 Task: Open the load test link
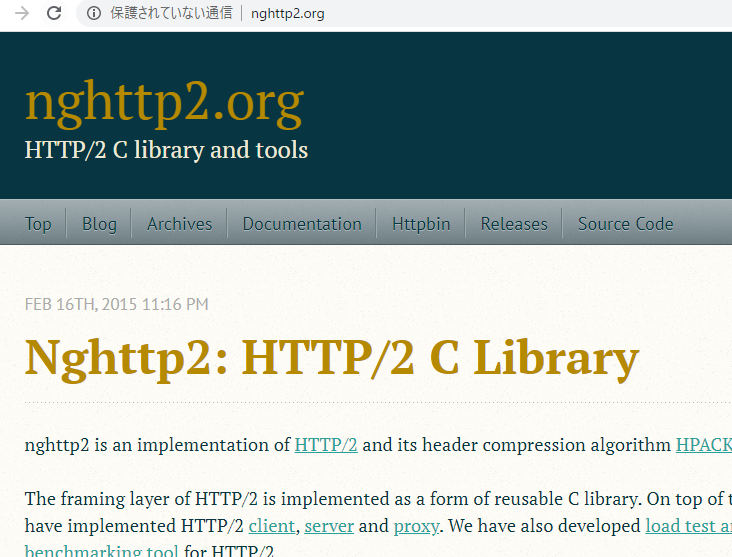pyautogui.click(x=689, y=526)
